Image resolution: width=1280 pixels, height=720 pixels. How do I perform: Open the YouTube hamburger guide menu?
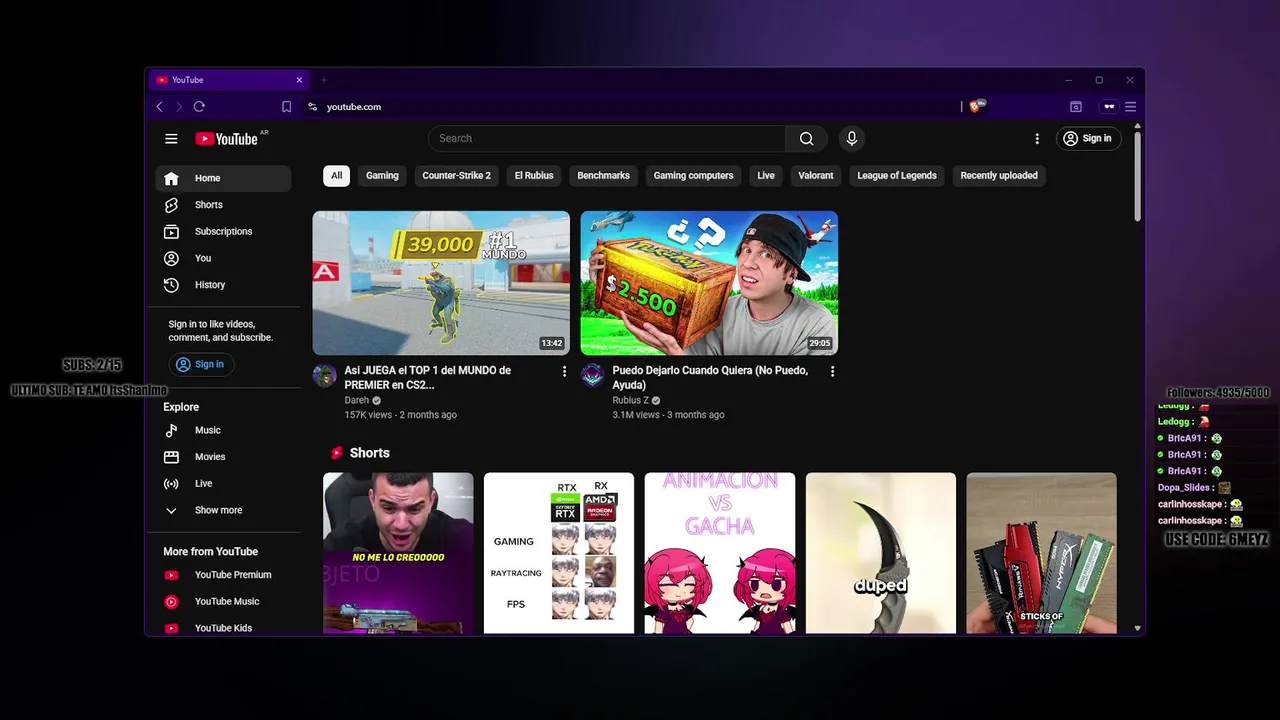[x=171, y=139]
